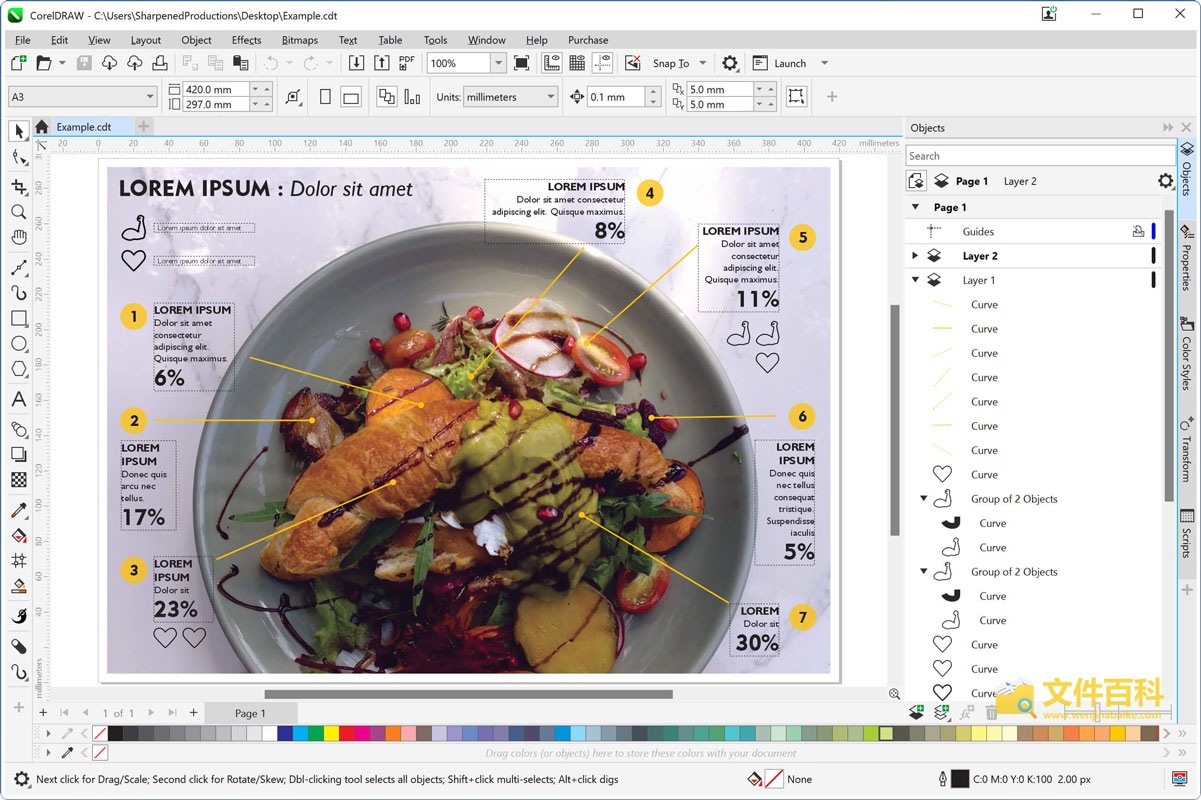Click the Page 1 bottom tab
The image size is (1201, 800).
click(250, 713)
